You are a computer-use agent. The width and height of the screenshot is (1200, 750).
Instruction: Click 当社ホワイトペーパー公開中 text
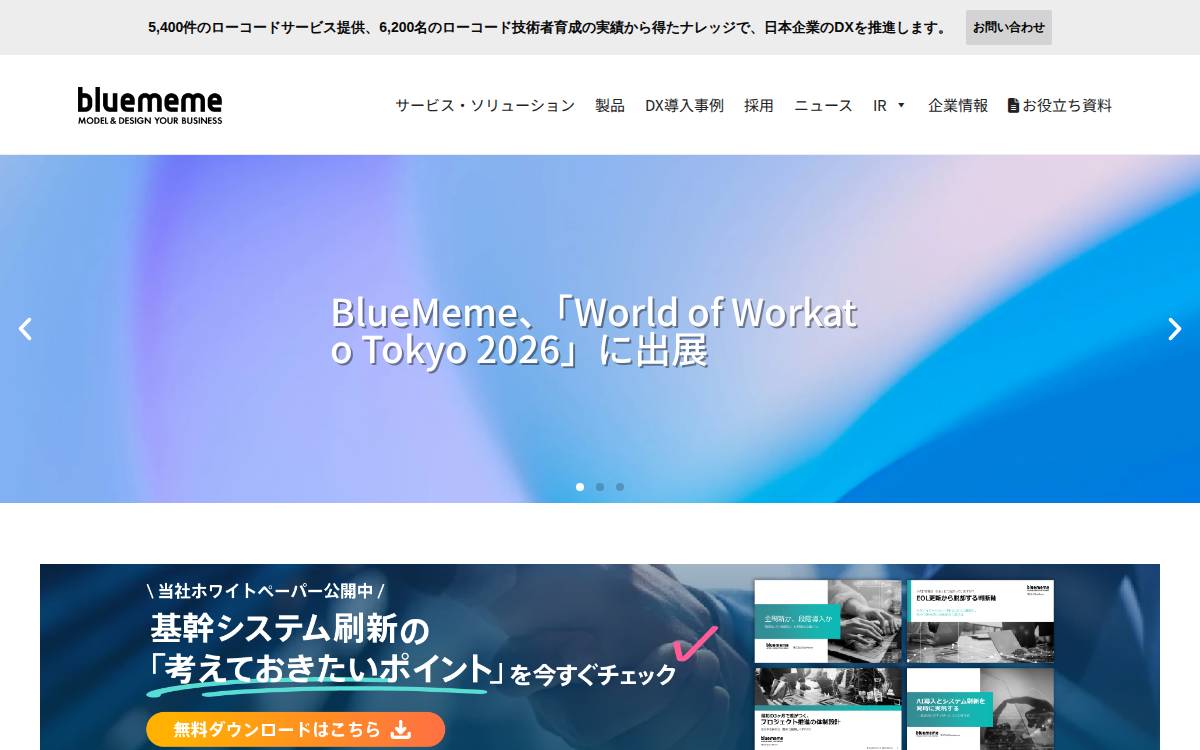click(265, 590)
